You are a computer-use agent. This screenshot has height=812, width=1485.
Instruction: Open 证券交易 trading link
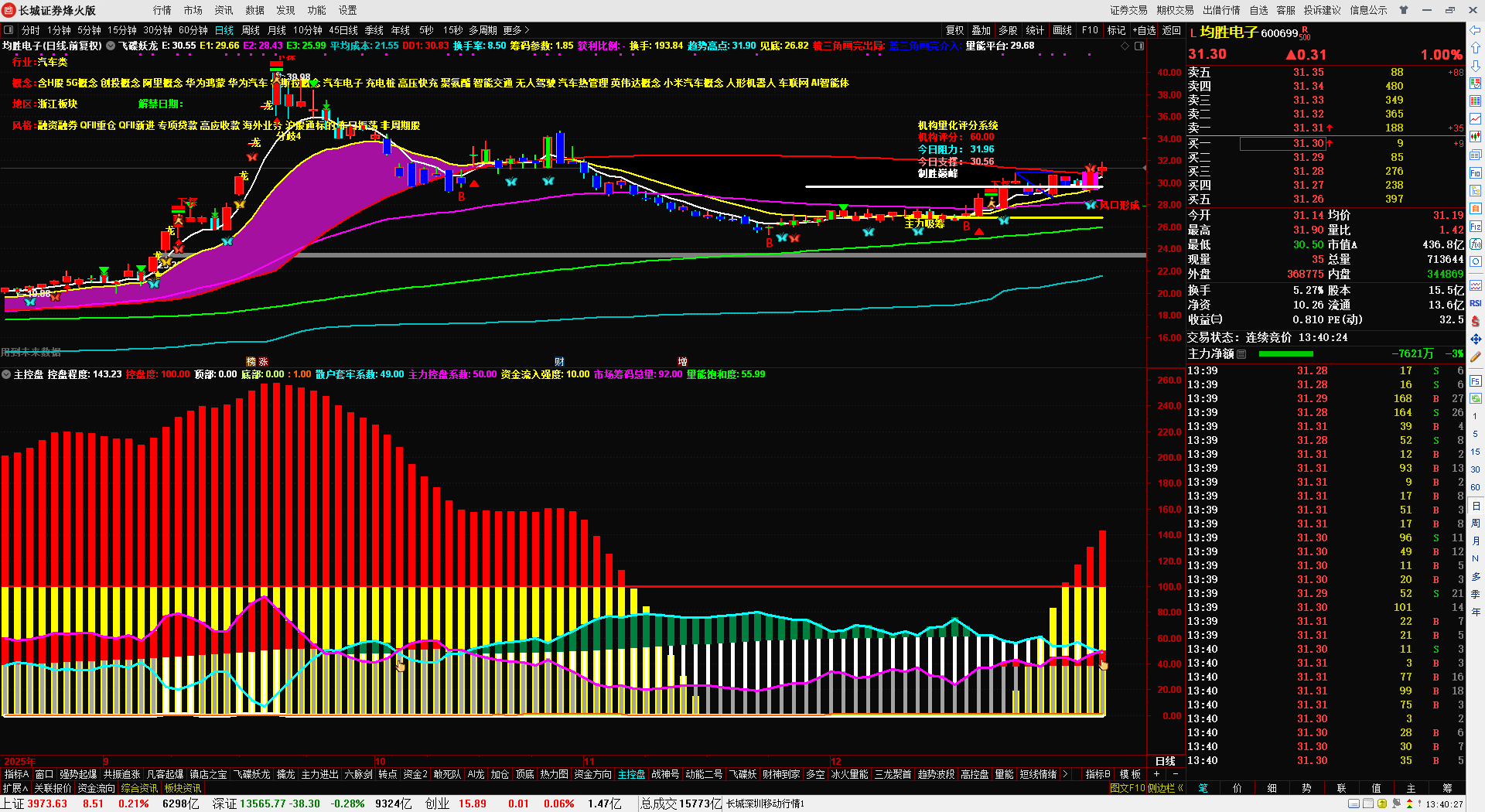pyautogui.click(x=1129, y=10)
